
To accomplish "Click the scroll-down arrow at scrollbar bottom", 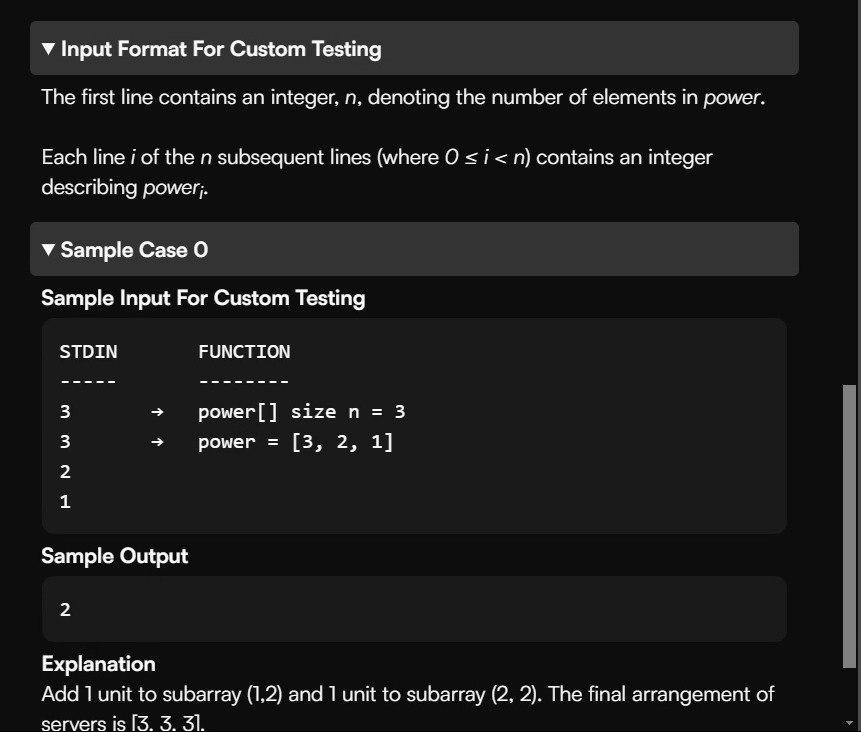I will [x=850, y=721].
